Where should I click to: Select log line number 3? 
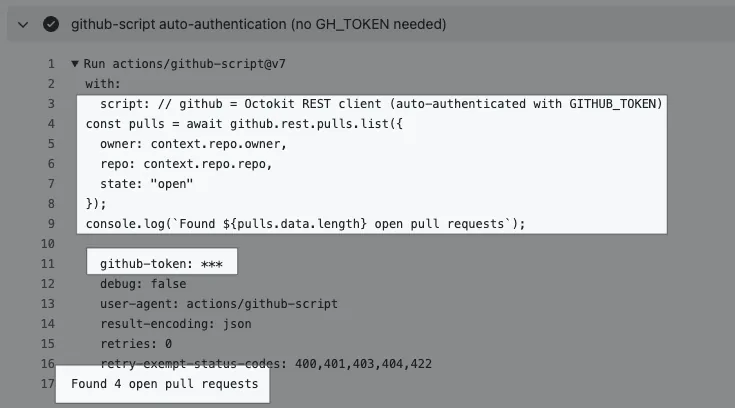[49, 104]
